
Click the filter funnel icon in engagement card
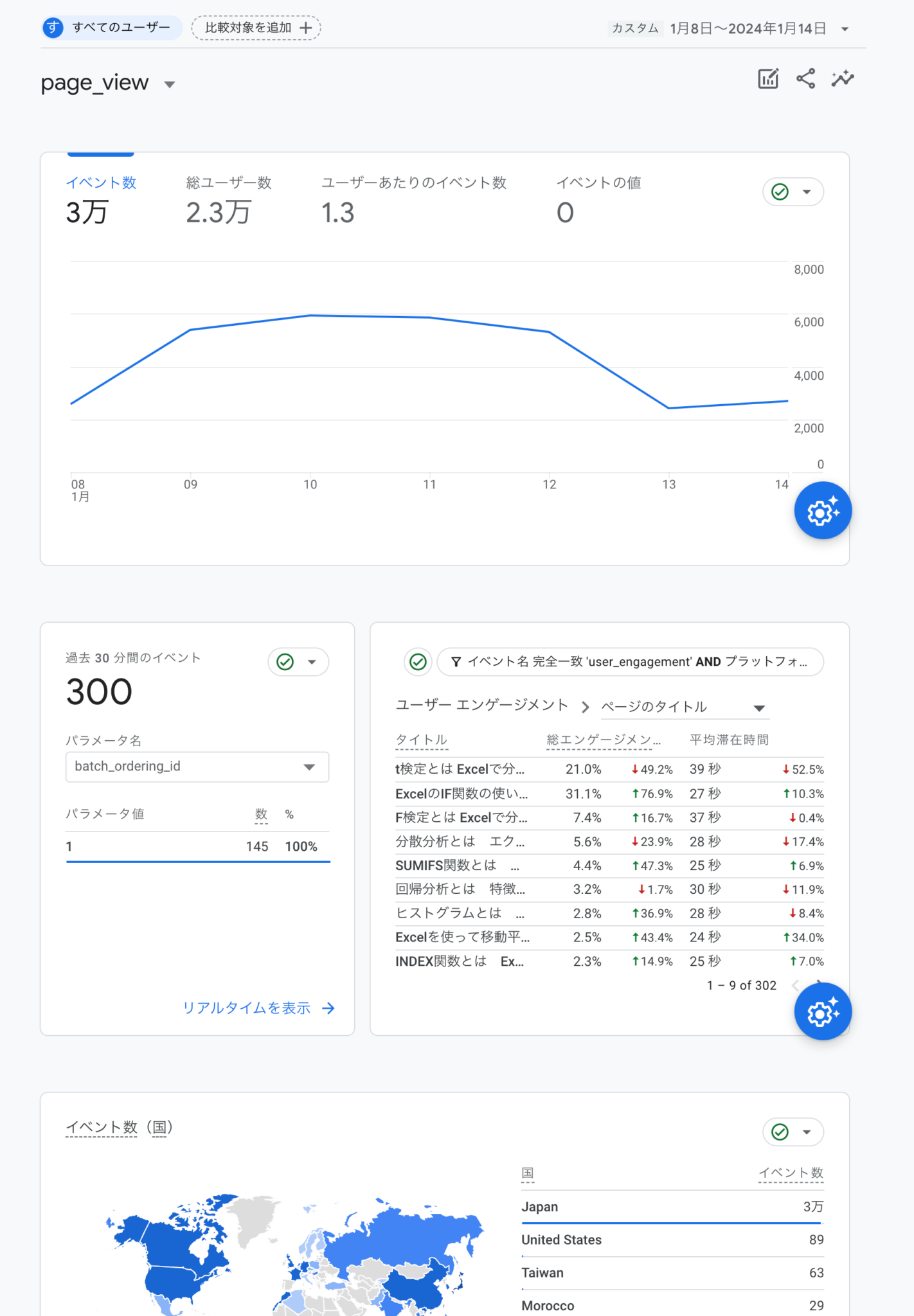pos(456,662)
